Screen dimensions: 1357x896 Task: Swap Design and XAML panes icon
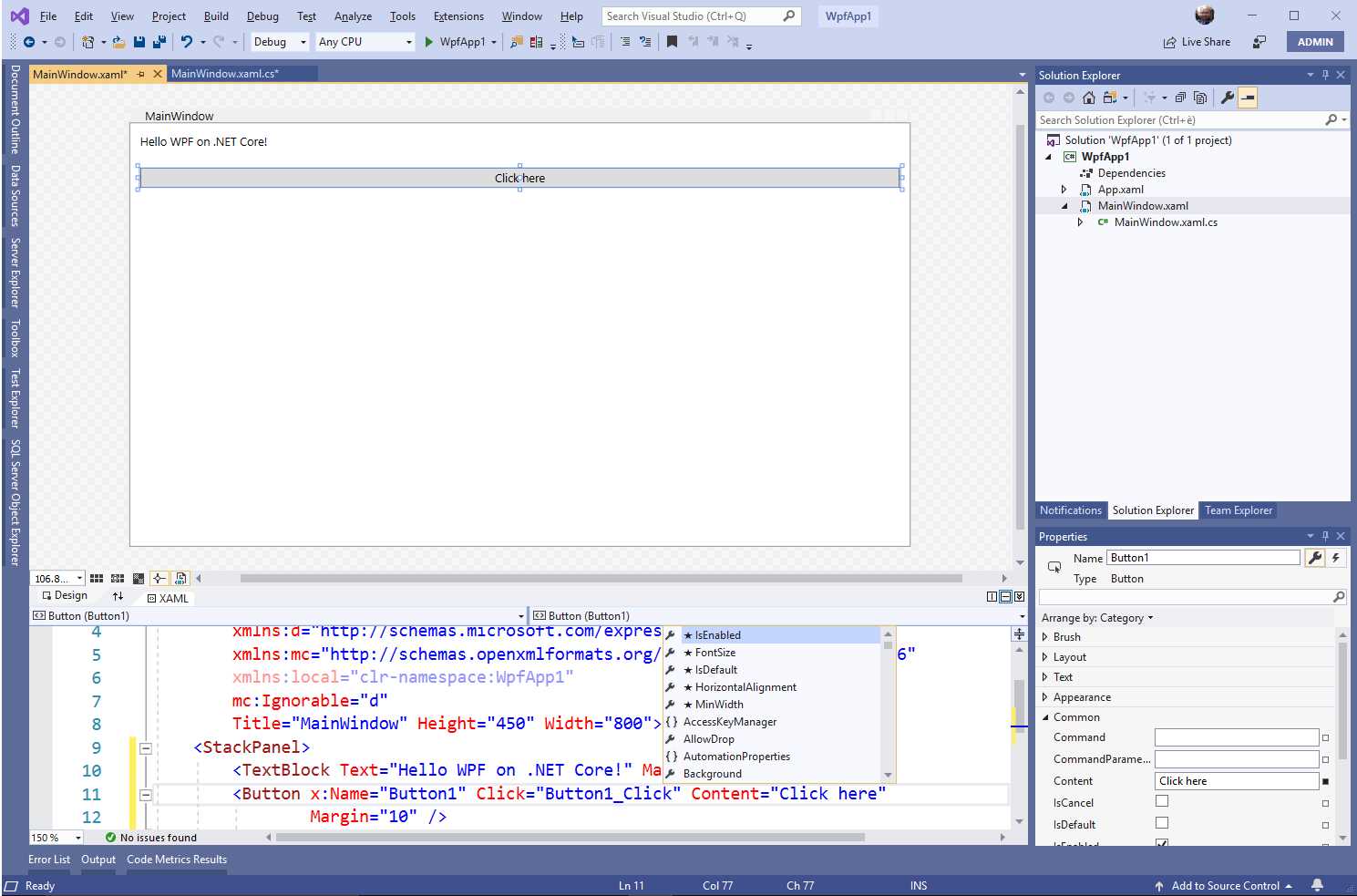[118, 595]
